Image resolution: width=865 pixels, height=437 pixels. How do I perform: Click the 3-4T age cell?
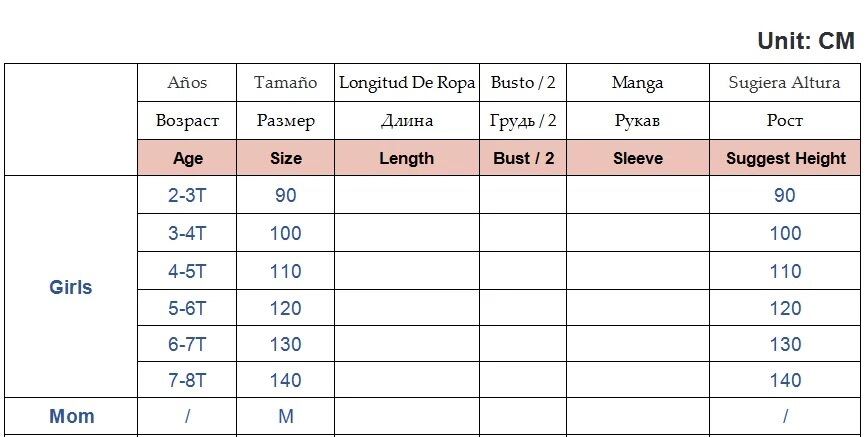tap(187, 233)
